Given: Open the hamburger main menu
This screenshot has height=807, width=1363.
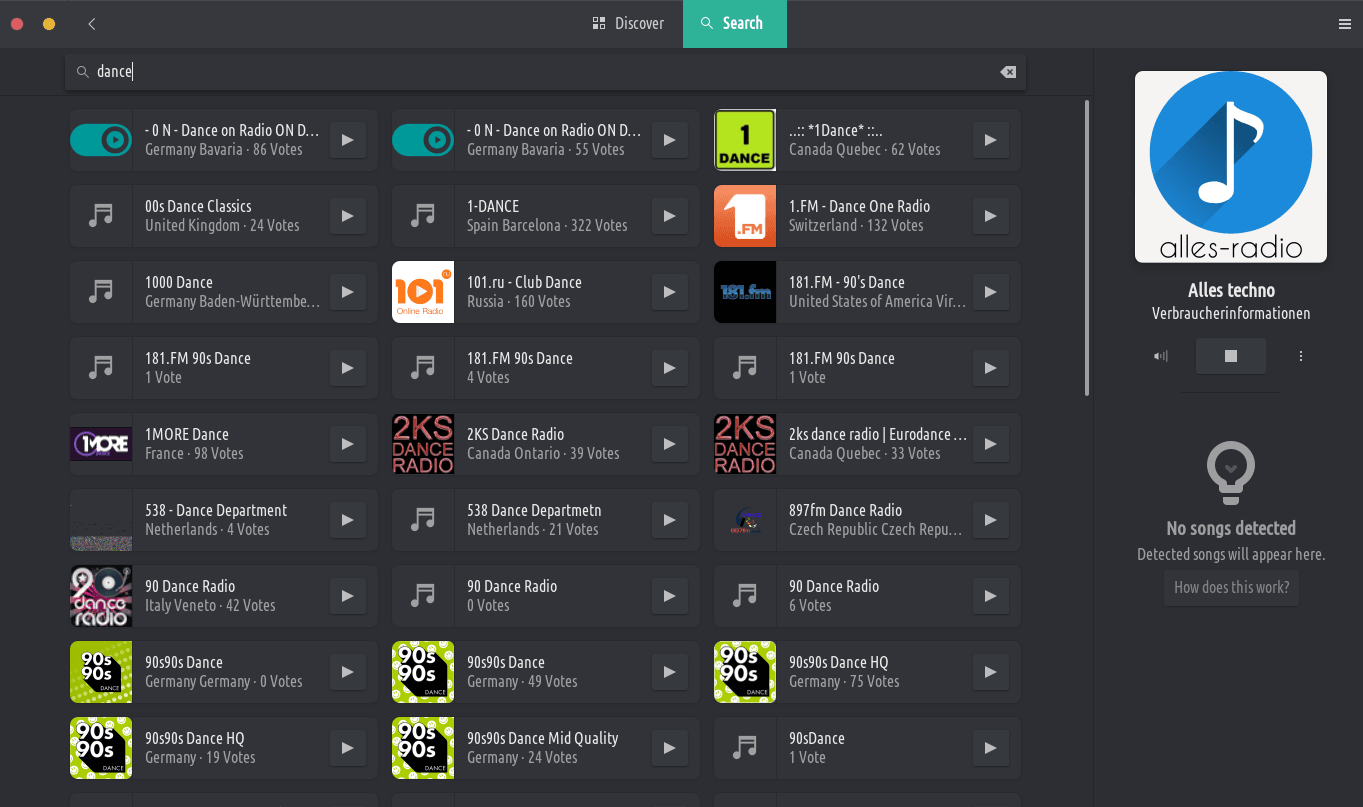Looking at the screenshot, I should coord(1345,24).
